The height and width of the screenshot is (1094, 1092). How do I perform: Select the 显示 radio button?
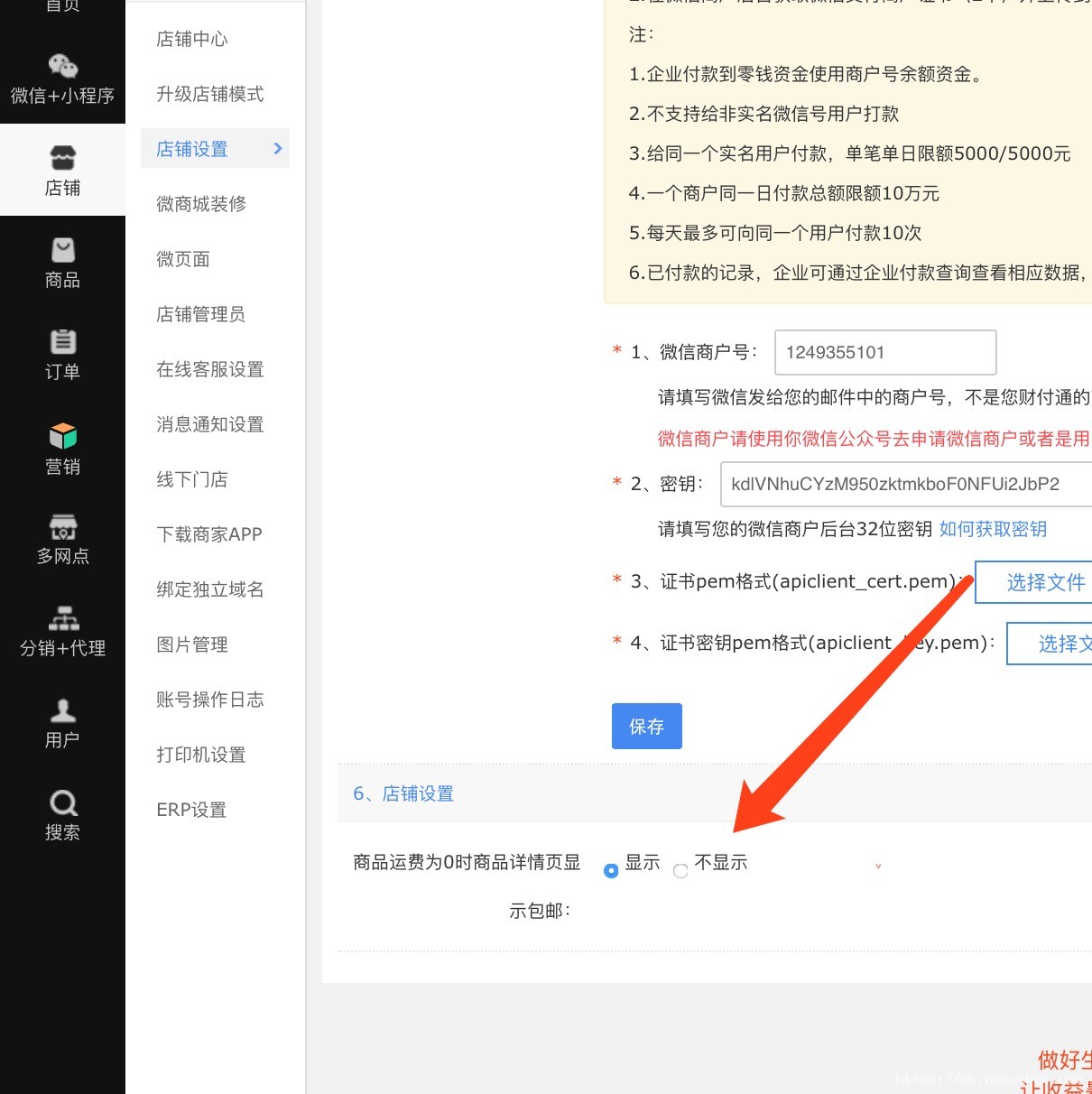[x=611, y=870]
